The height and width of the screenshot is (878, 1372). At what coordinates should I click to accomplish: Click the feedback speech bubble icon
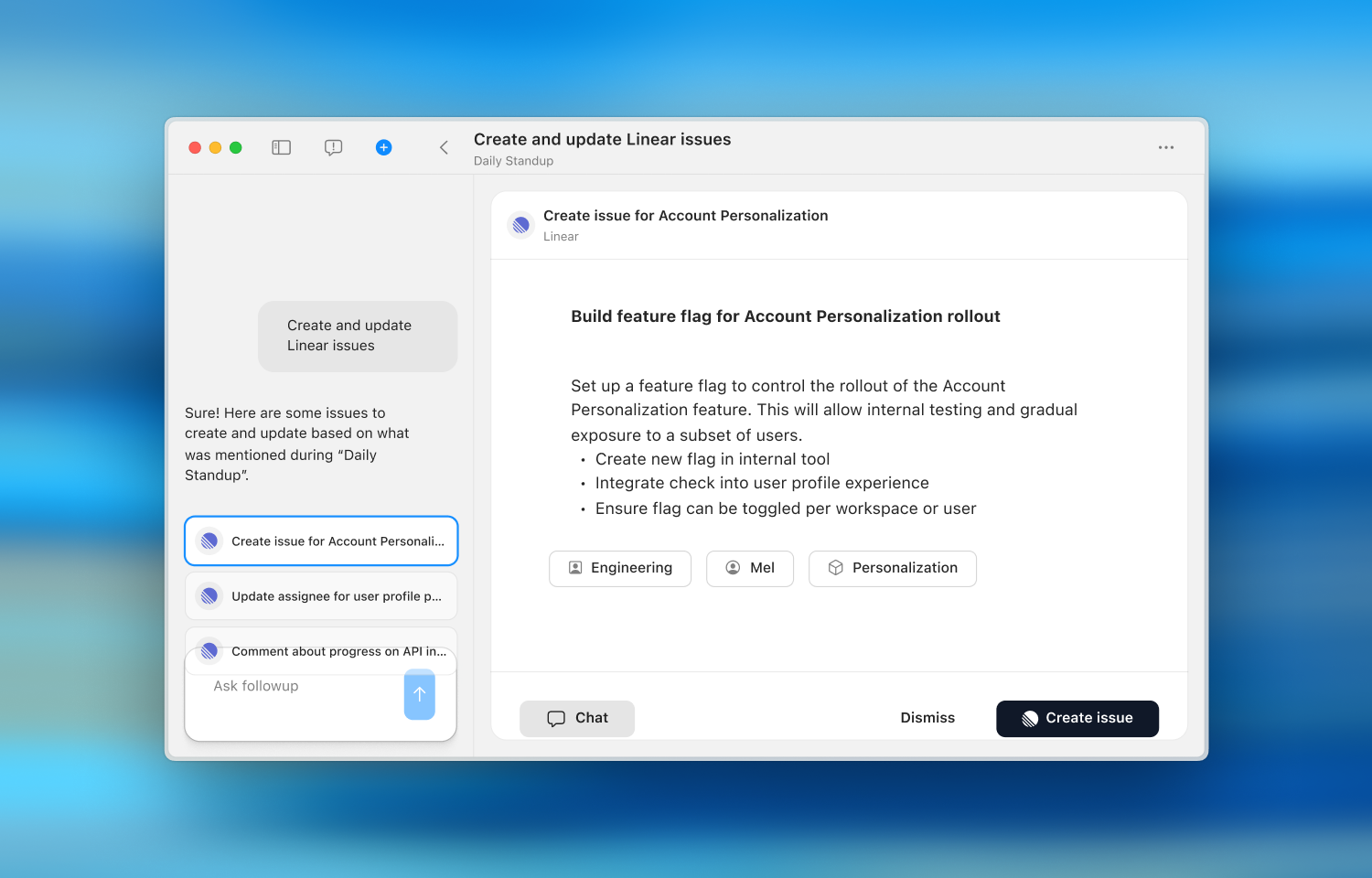coord(333,147)
